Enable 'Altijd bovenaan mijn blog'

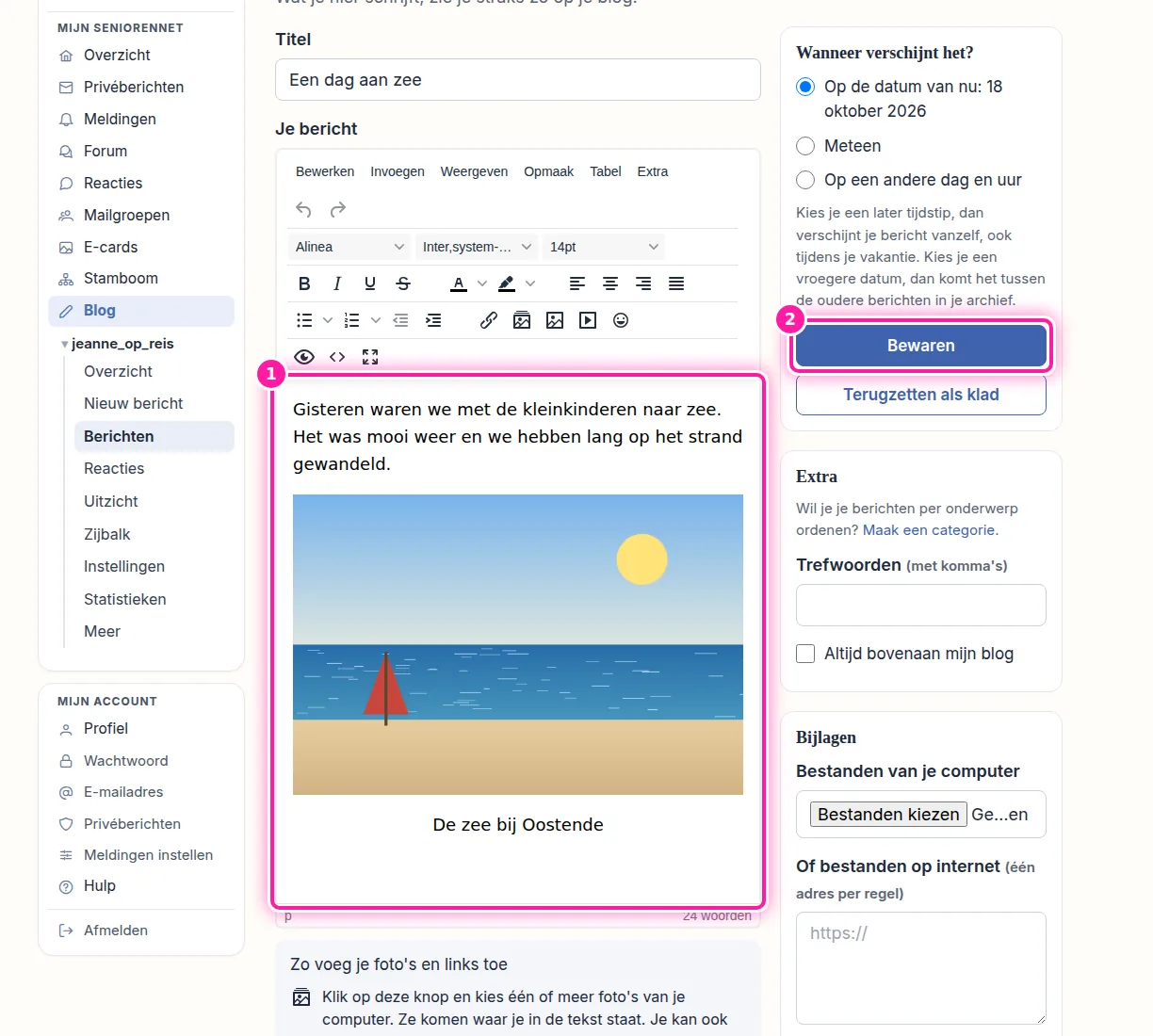point(805,654)
